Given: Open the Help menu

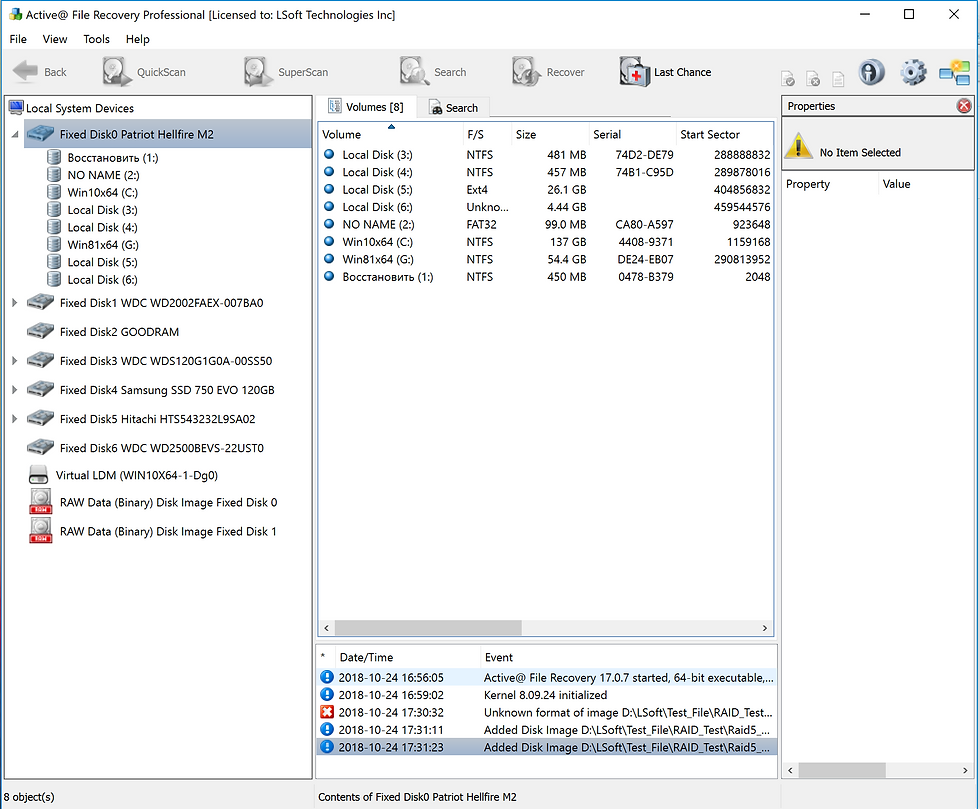Looking at the screenshot, I should 138,39.
